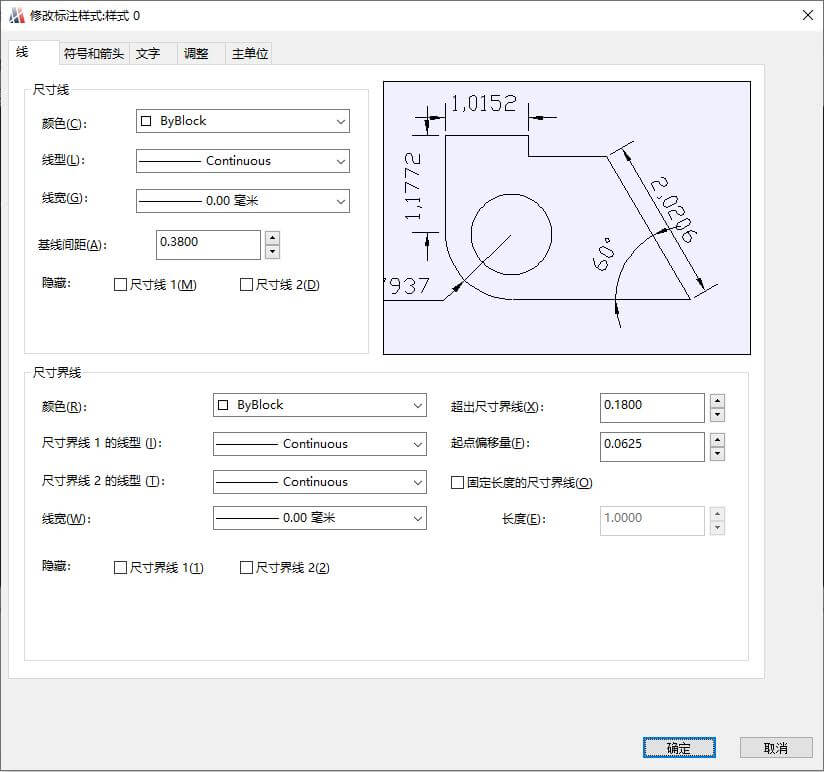Click the 起点偏移量(F) input field
824x772 pixels.
coord(652,447)
